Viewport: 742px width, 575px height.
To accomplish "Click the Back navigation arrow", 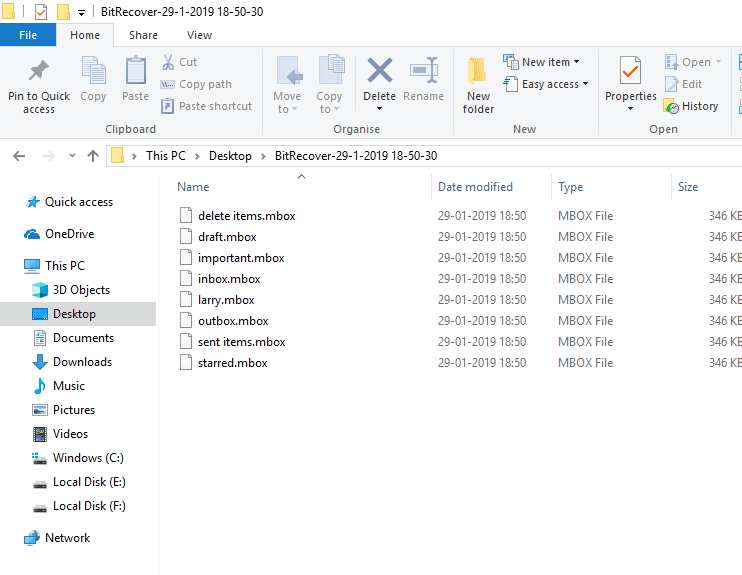I will pyautogui.click(x=19, y=156).
